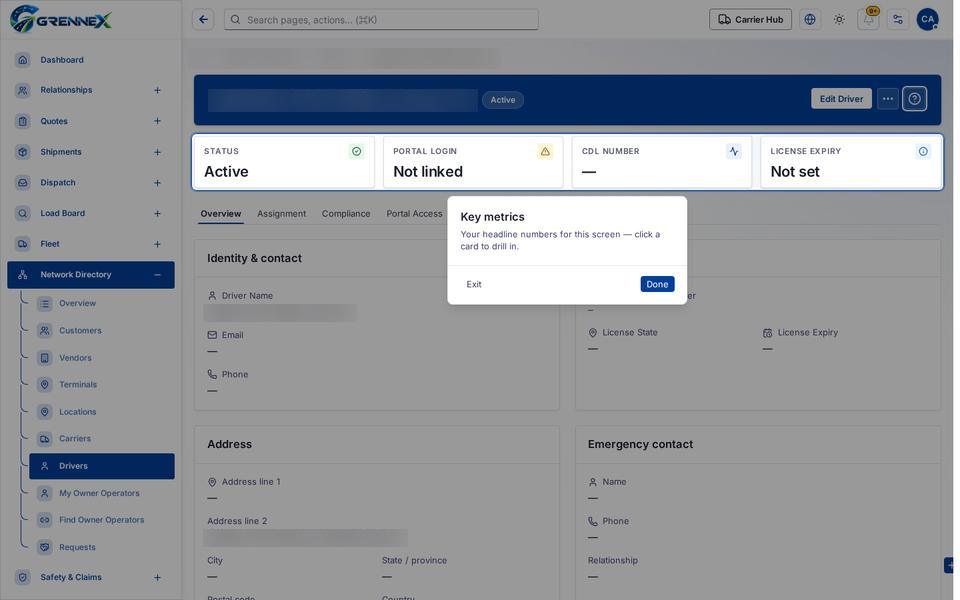This screenshot has height=600, width=960.
Task: Click the Status check circle icon
Action: pyautogui.click(x=356, y=151)
